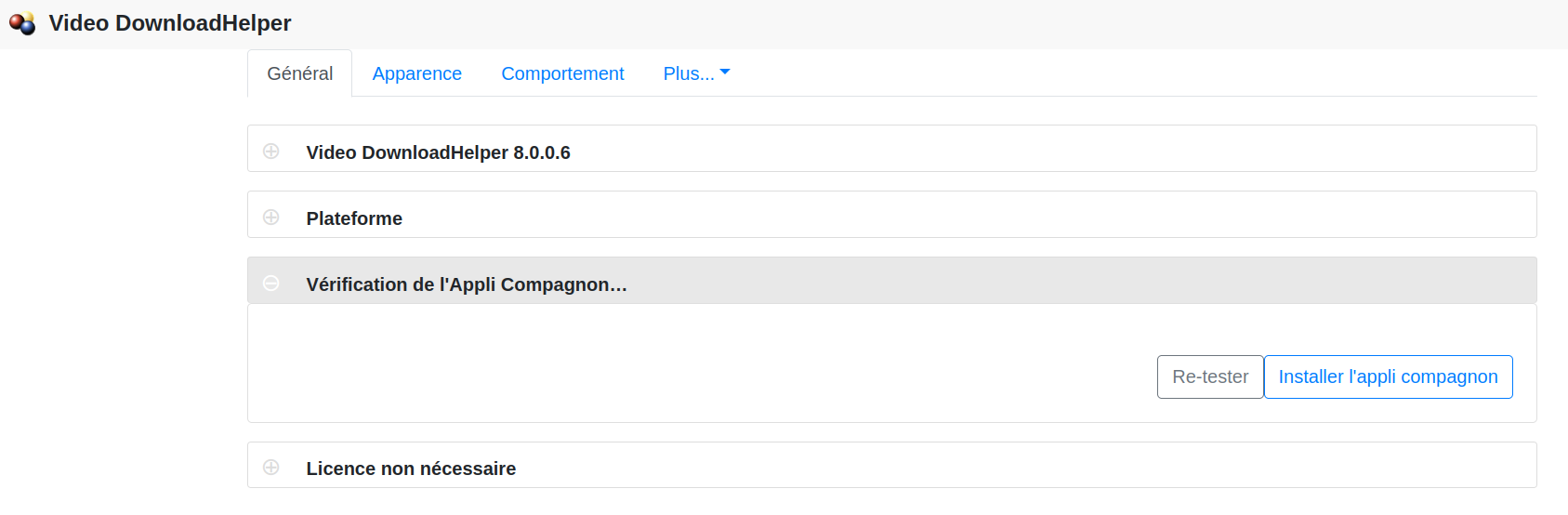Click the plus icon beside Licence non nécessaire
Viewport: 1568px width, 515px height.
tap(271, 467)
